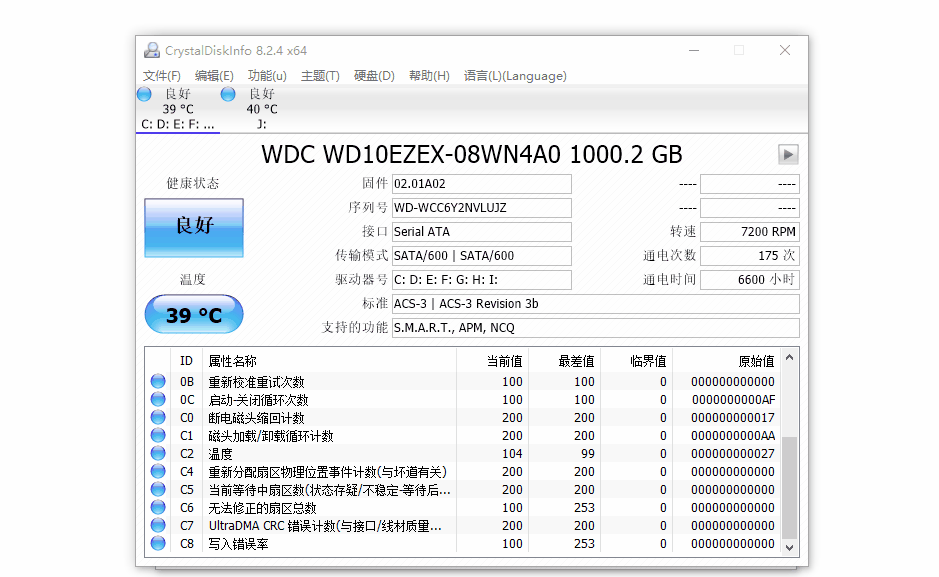
Task: Select the 重新校准重试次数 attribute row
Action: [464, 381]
